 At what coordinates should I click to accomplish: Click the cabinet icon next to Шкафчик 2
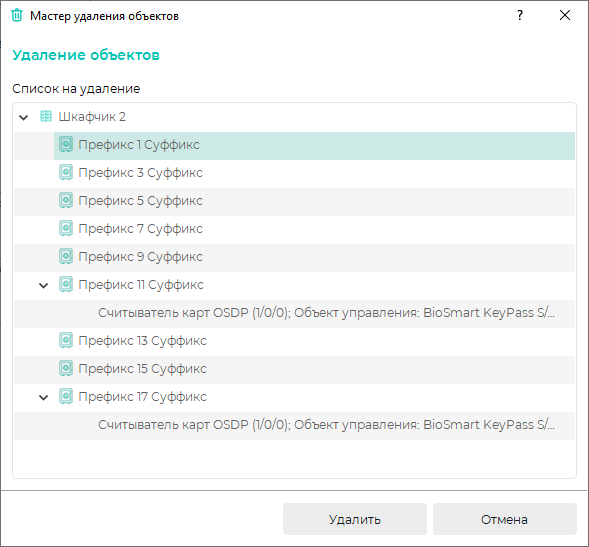coord(46,117)
